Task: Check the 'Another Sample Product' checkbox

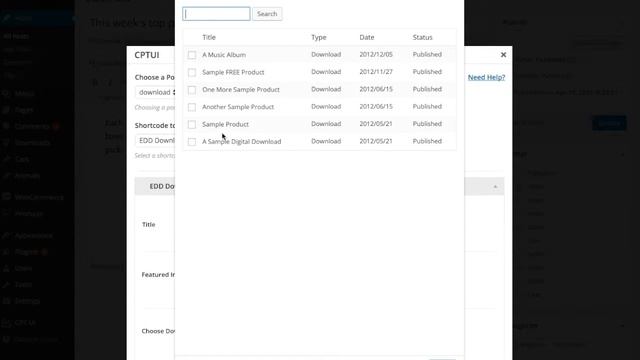Action: [192, 107]
